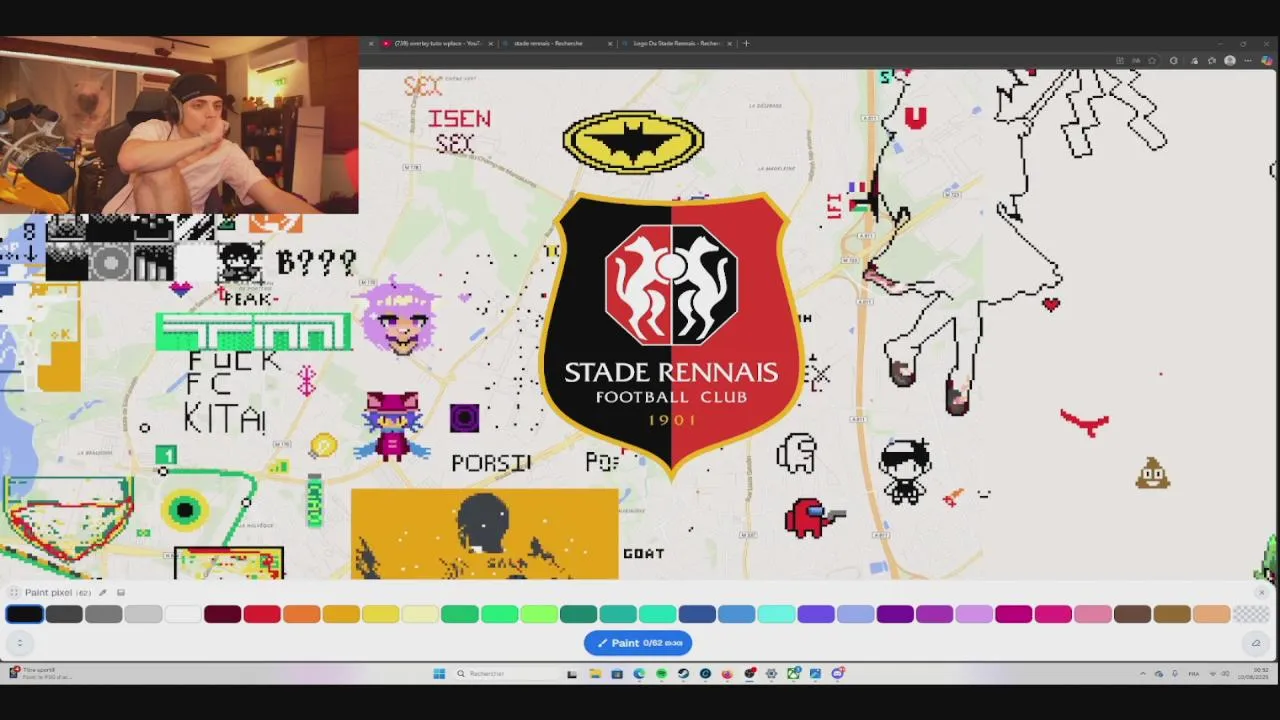Select the transparent checkered swatch
This screenshot has height=720, width=1280.
(1251, 614)
